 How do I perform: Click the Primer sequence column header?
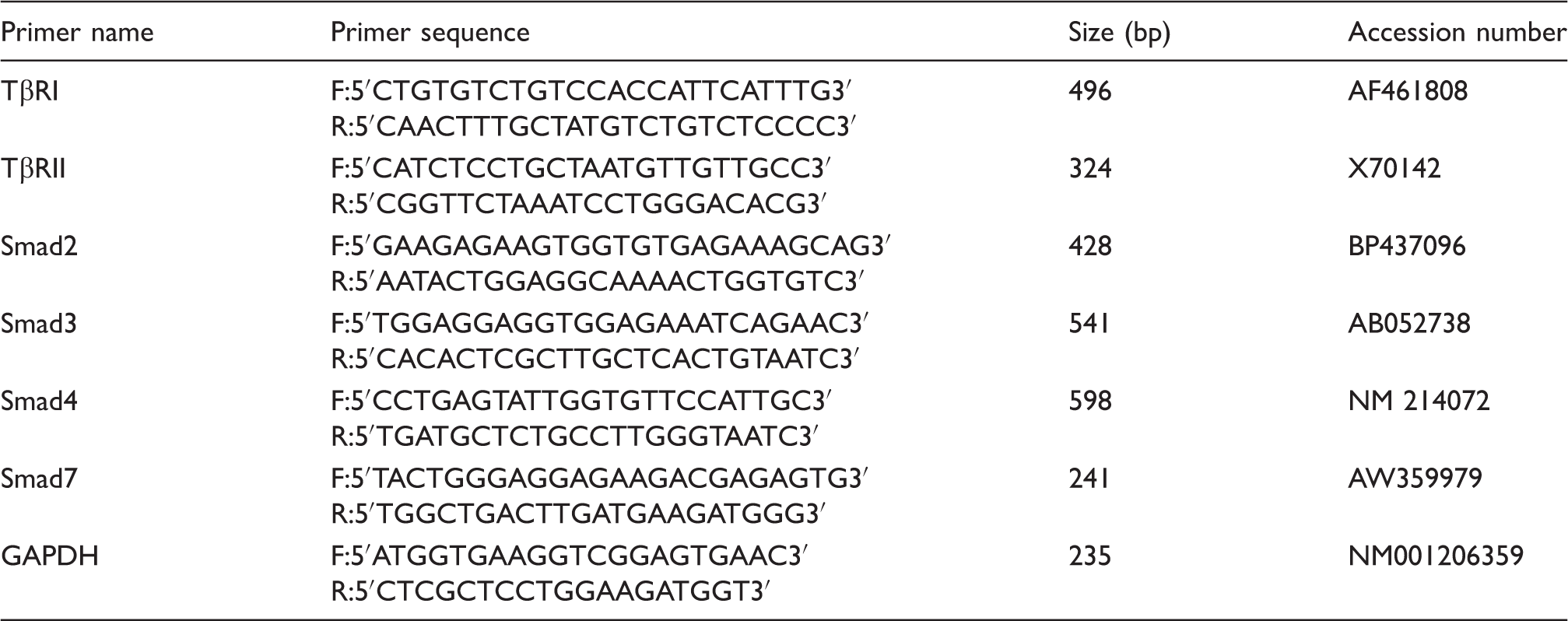[430, 33]
